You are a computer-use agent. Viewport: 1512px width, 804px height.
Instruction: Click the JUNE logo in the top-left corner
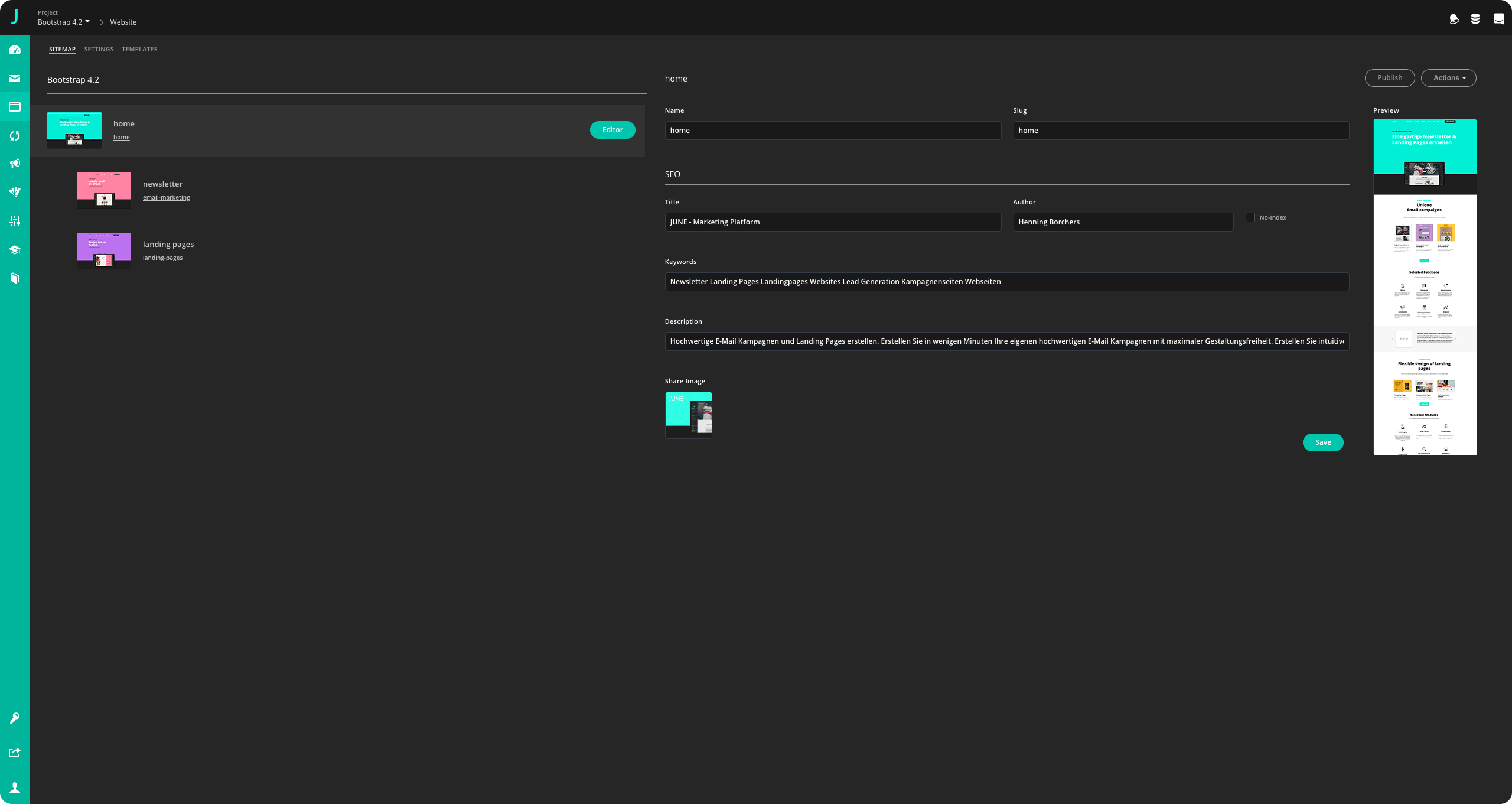pos(15,17)
